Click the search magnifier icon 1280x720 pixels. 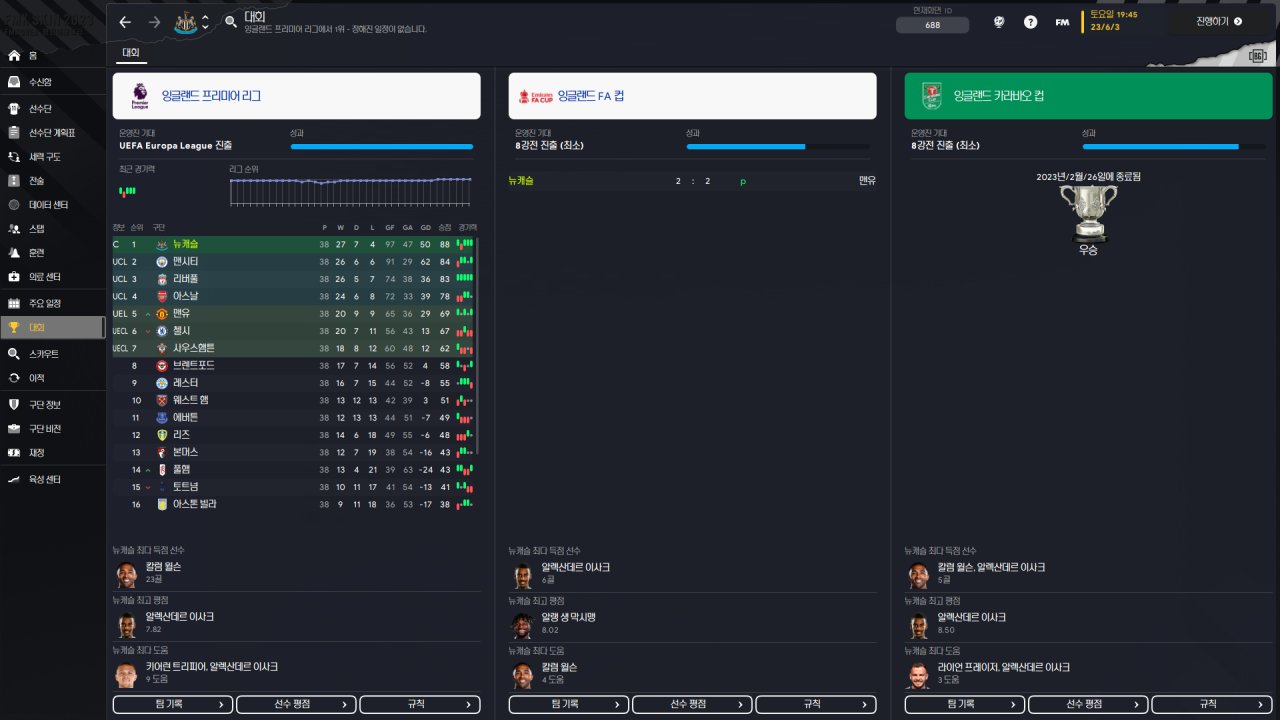[231, 21]
